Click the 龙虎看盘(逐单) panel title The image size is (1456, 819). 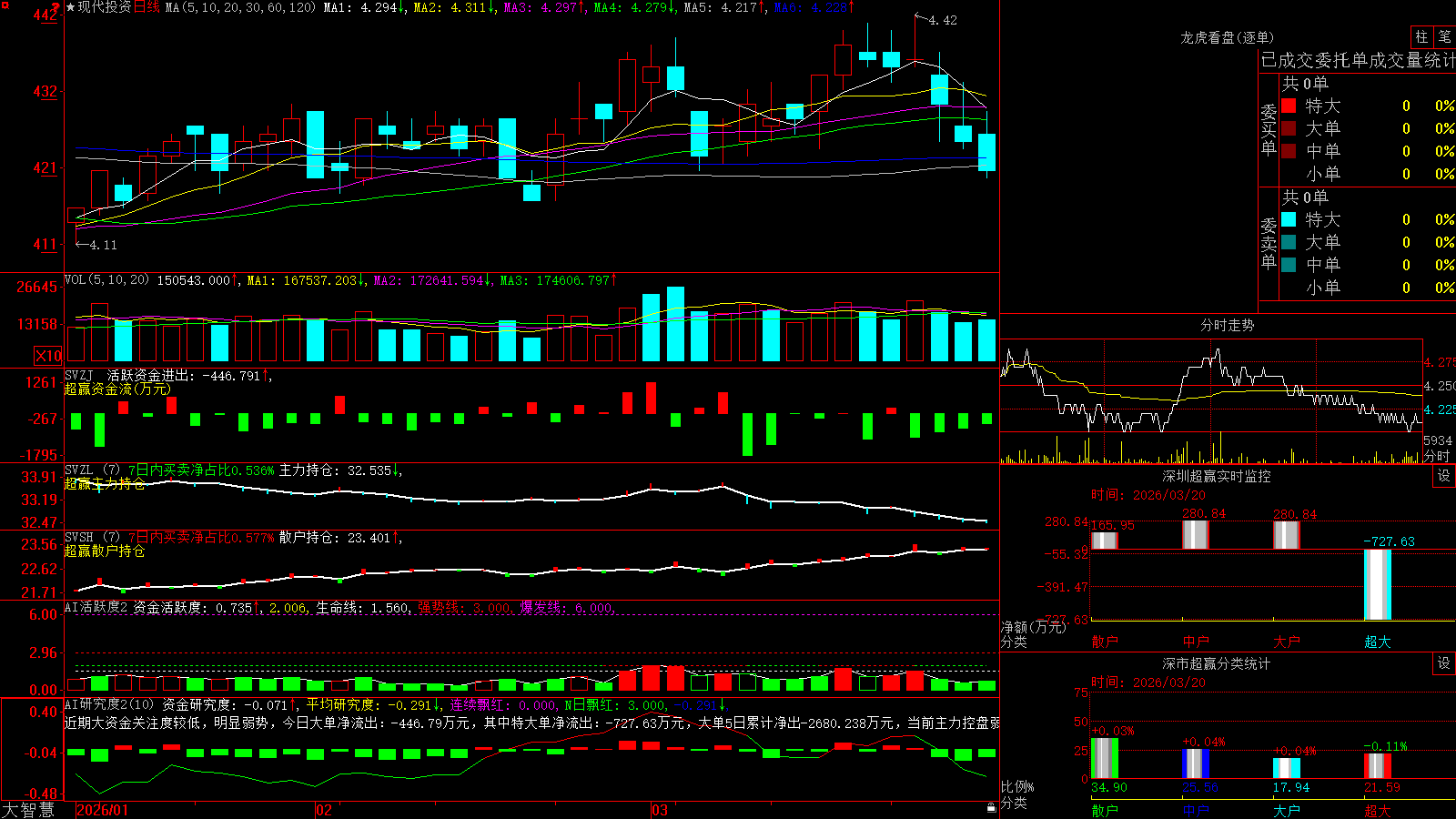pyautogui.click(x=1228, y=37)
